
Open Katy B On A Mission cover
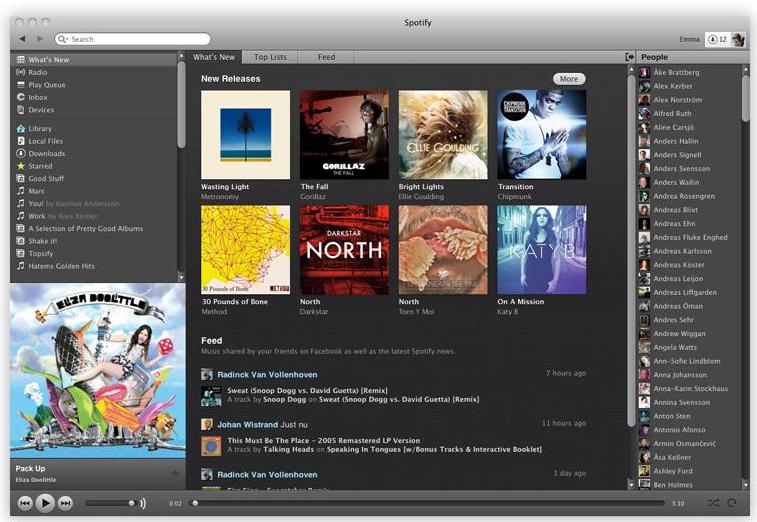(x=542, y=250)
